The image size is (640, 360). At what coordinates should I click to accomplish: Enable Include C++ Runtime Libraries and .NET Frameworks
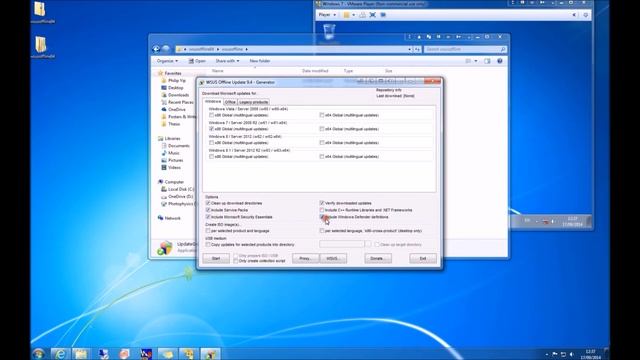(x=322, y=210)
